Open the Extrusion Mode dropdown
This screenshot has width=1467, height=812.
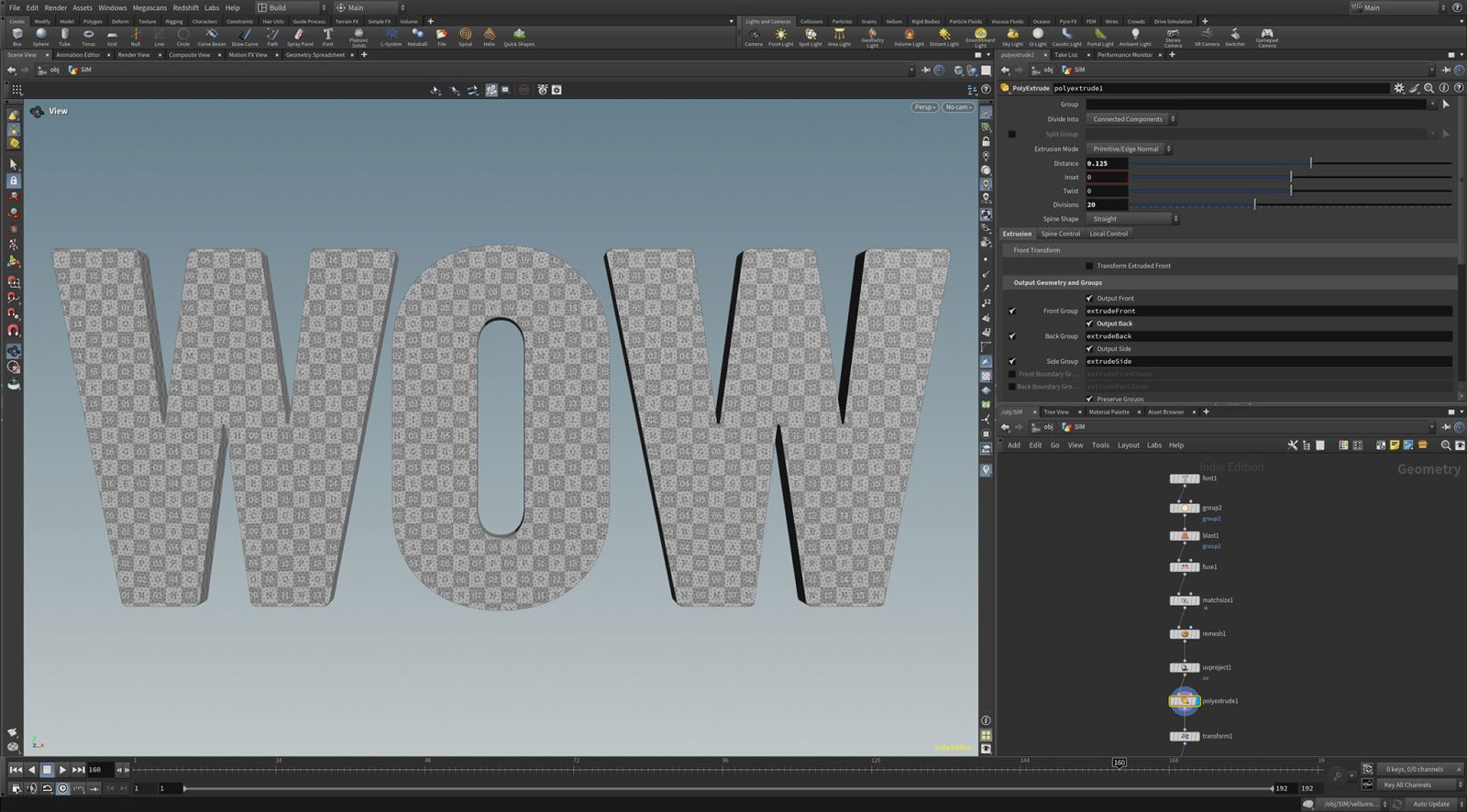tap(1129, 148)
